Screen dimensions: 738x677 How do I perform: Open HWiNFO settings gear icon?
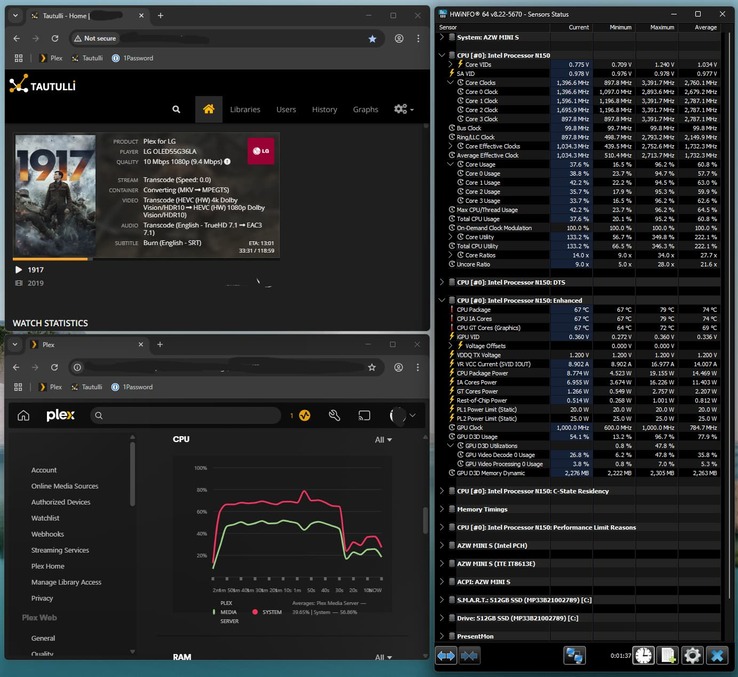tap(691, 655)
